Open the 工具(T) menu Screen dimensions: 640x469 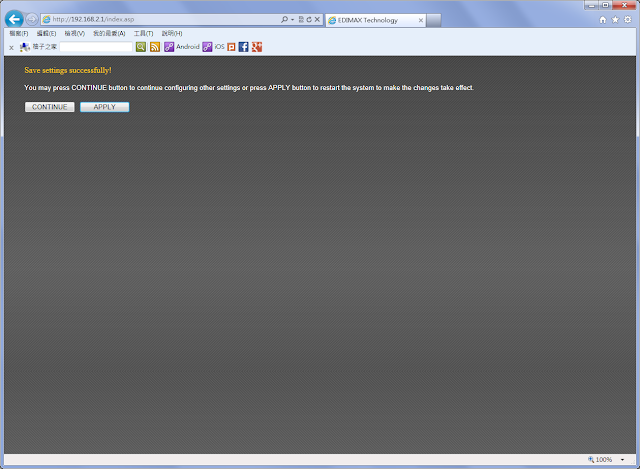[143, 33]
